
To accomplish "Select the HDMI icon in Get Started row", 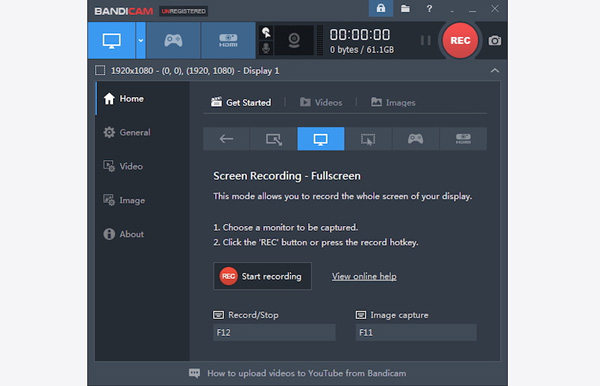I will (x=463, y=139).
